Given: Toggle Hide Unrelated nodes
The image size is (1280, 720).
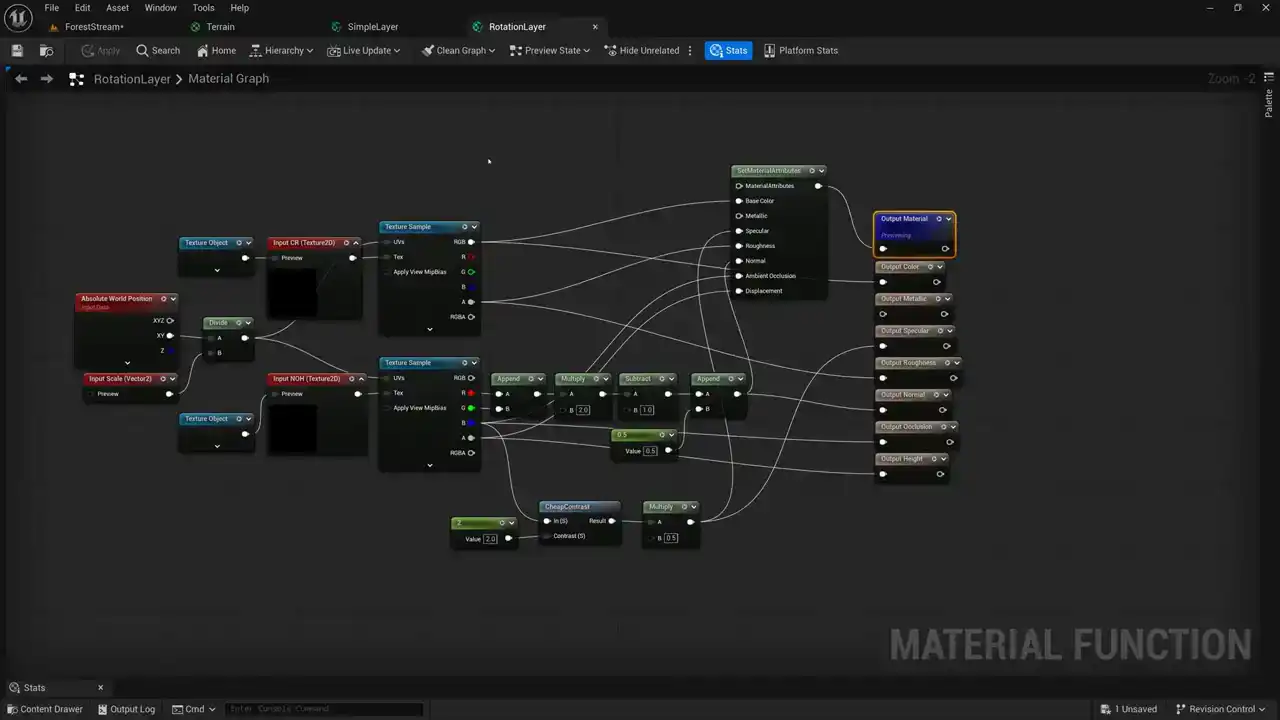Looking at the screenshot, I should point(641,51).
